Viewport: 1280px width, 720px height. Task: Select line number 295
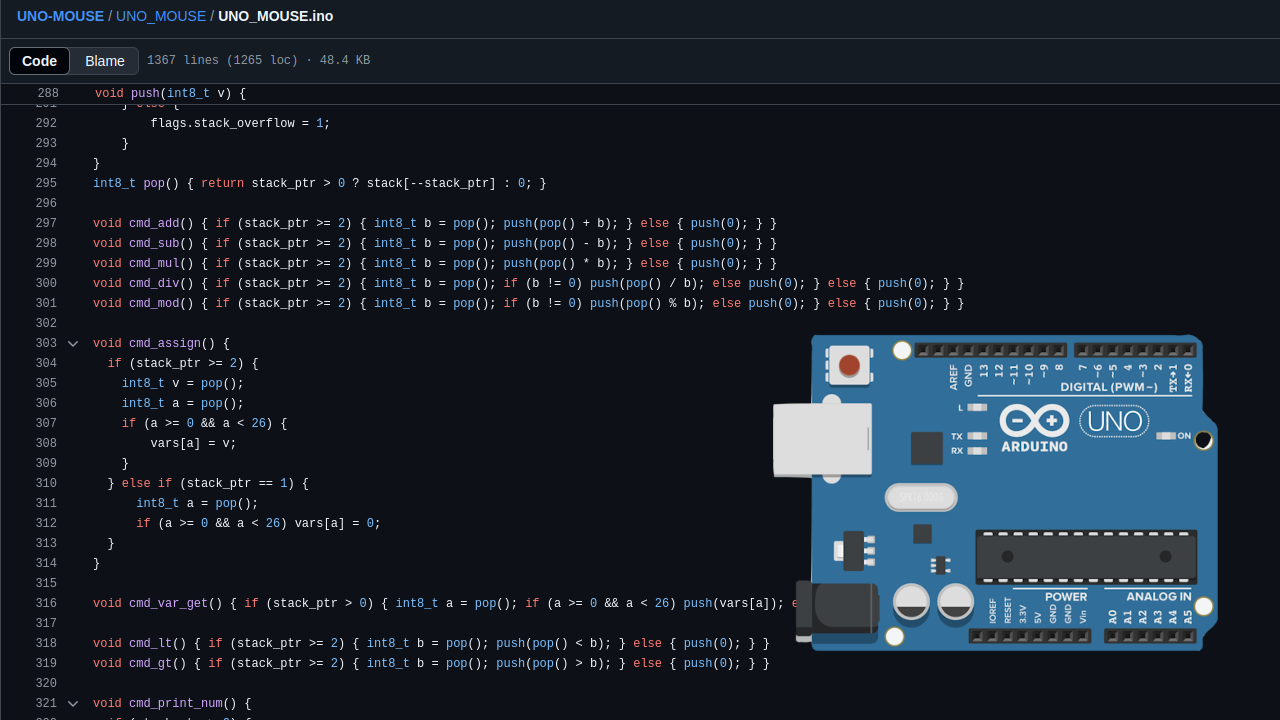coord(46,183)
